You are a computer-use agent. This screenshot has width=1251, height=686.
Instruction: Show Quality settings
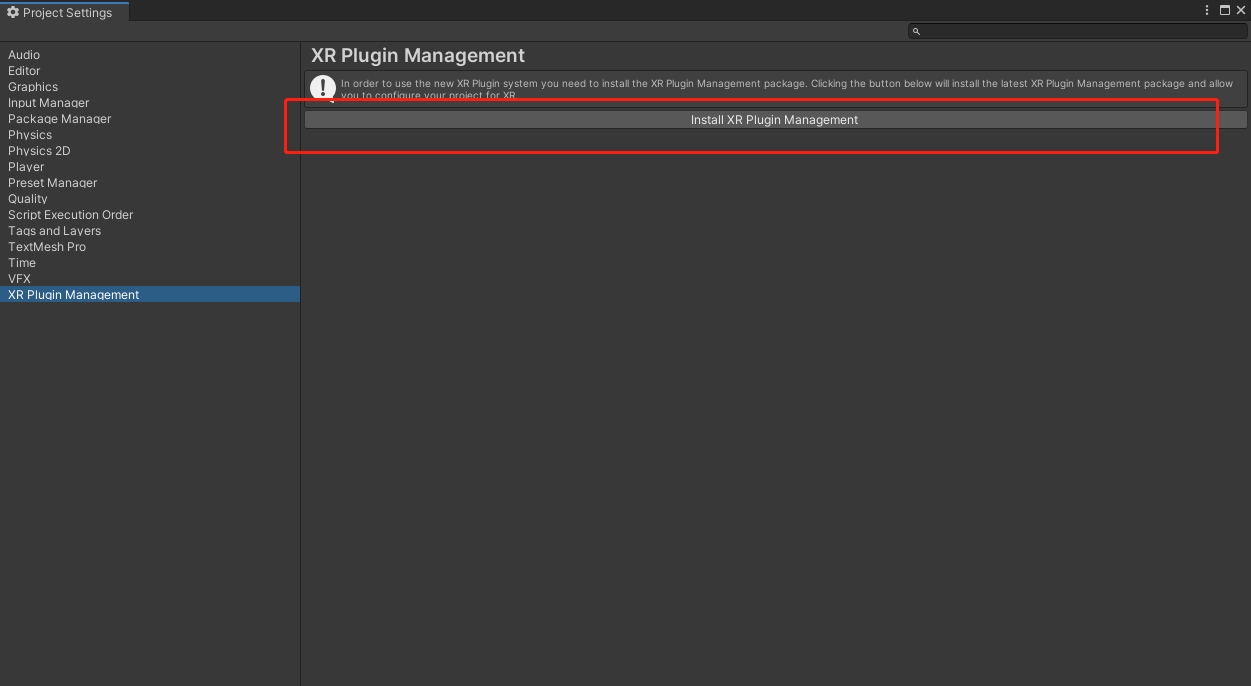[x=28, y=199]
